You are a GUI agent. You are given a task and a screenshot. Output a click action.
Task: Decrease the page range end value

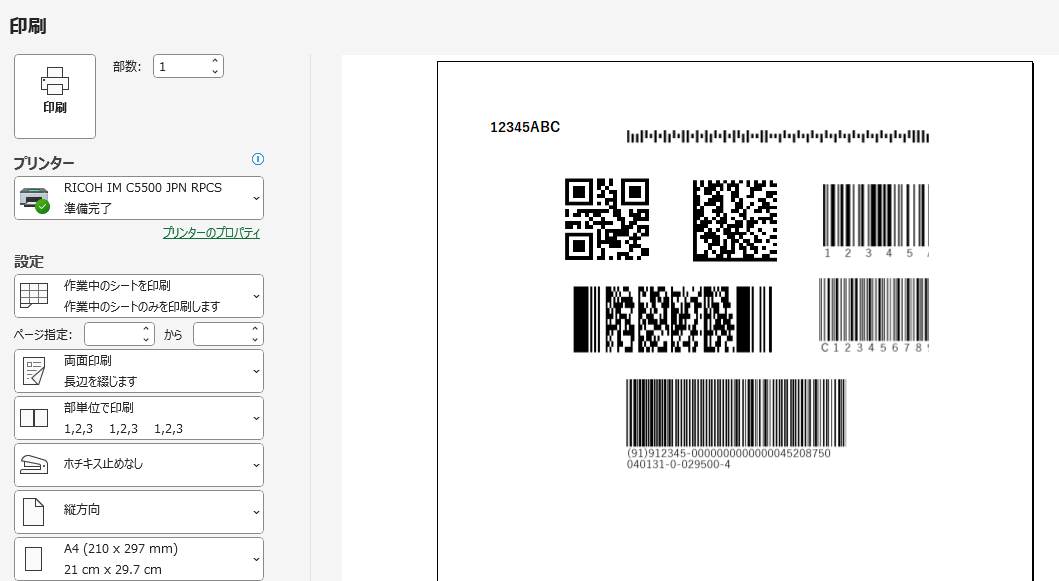[256, 340]
